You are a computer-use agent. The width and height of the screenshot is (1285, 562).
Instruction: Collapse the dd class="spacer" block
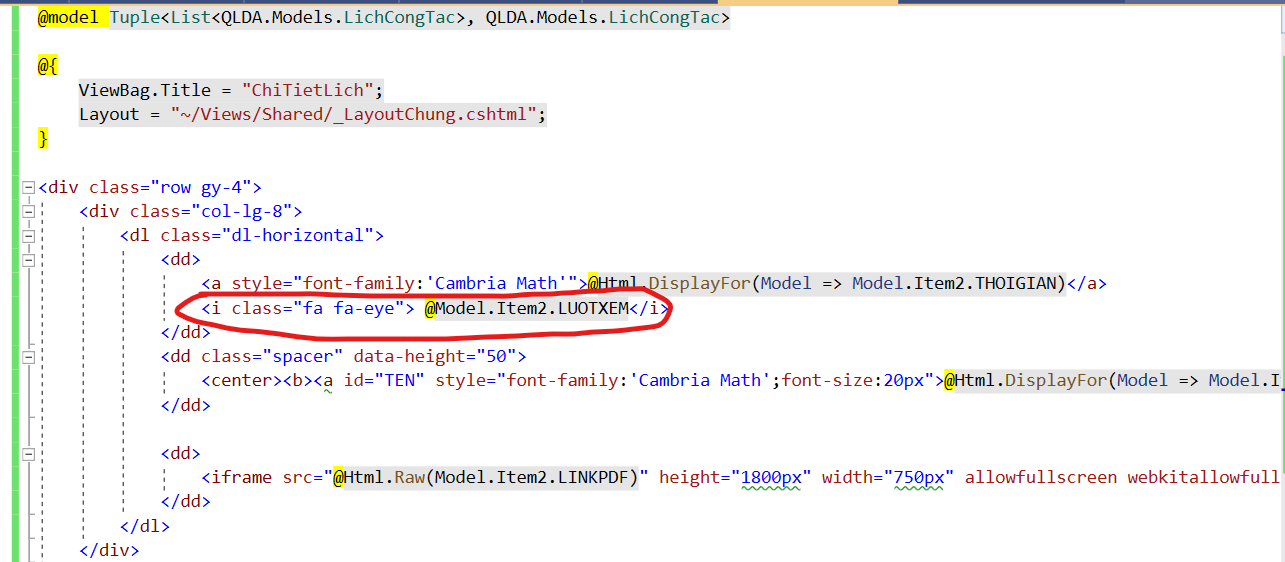click(29, 356)
